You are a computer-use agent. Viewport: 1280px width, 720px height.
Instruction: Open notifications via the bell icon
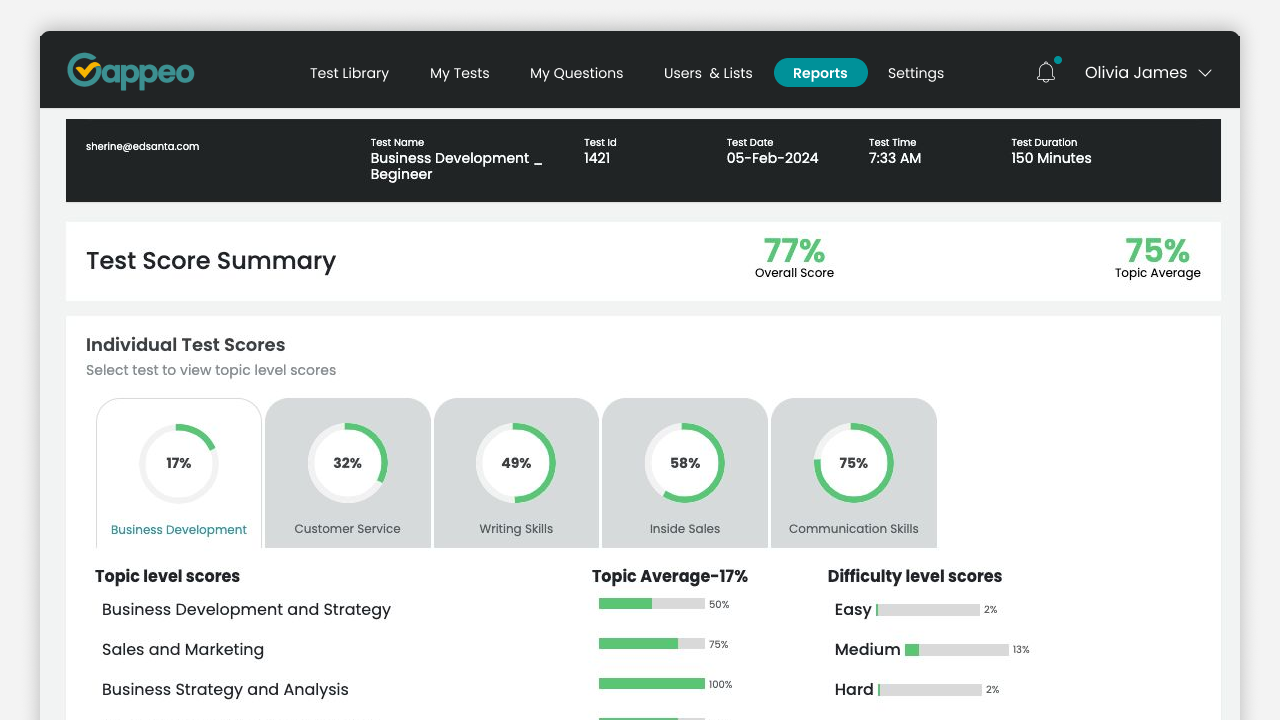(x=1046, y=71)
